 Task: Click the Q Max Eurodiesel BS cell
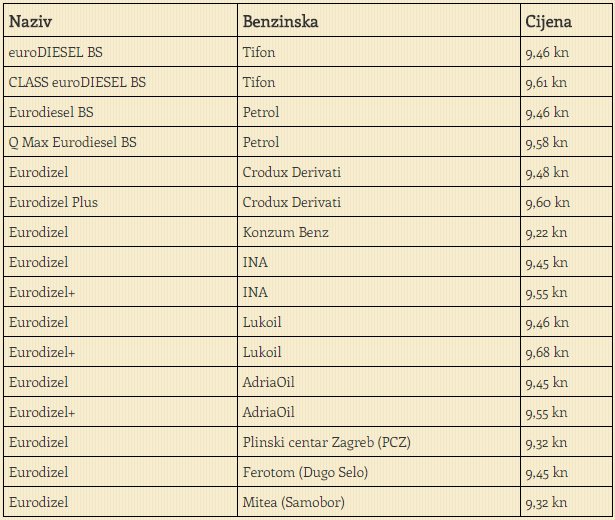[72, 142]
